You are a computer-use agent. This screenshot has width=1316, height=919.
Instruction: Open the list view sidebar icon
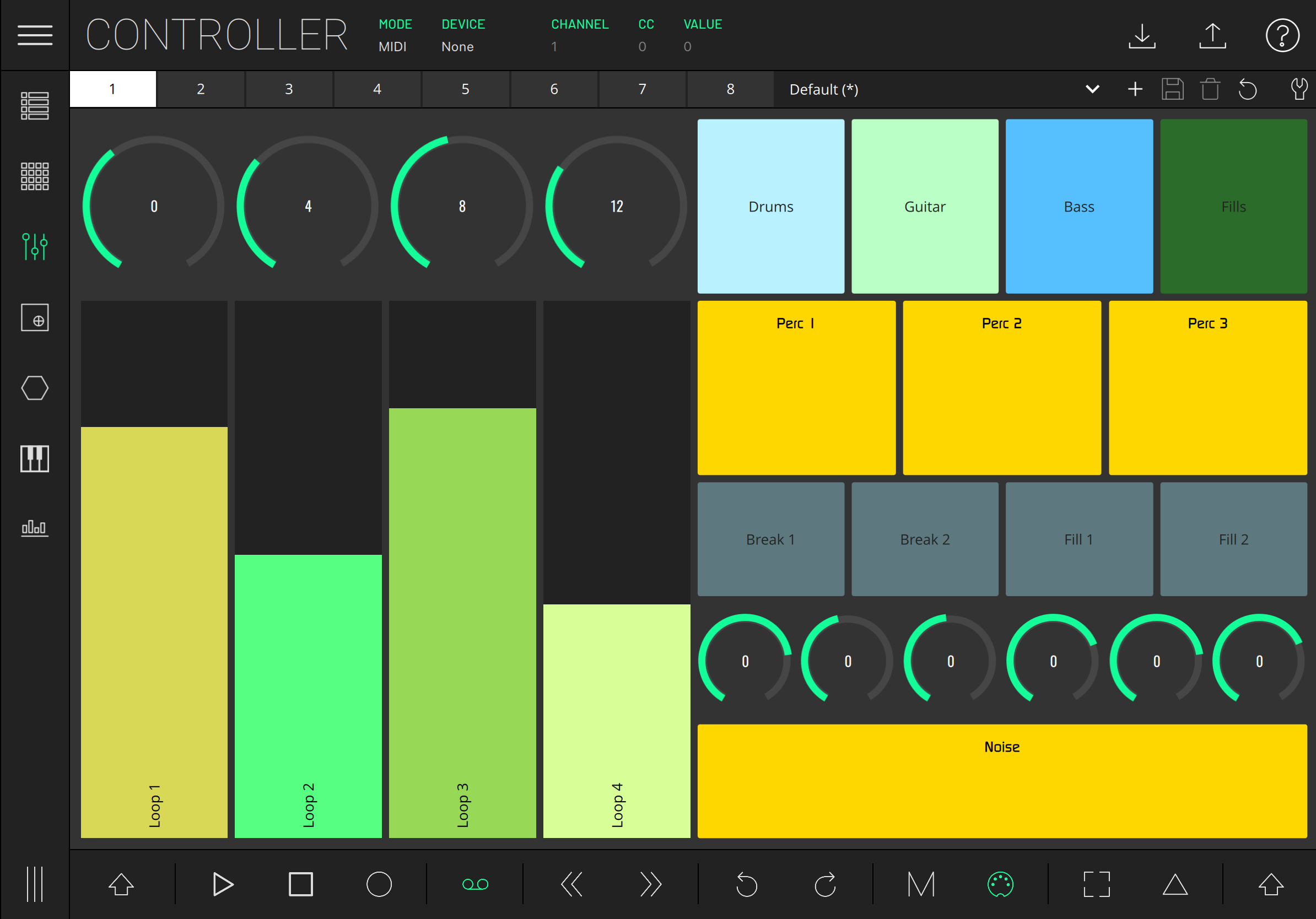click(34, 105)
